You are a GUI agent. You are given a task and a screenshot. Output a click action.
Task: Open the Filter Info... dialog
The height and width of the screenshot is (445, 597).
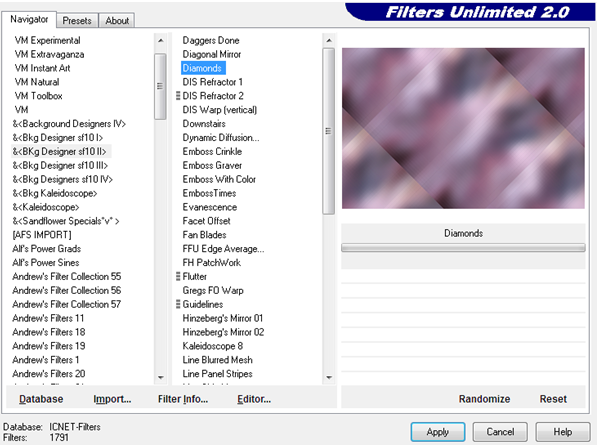183,399
